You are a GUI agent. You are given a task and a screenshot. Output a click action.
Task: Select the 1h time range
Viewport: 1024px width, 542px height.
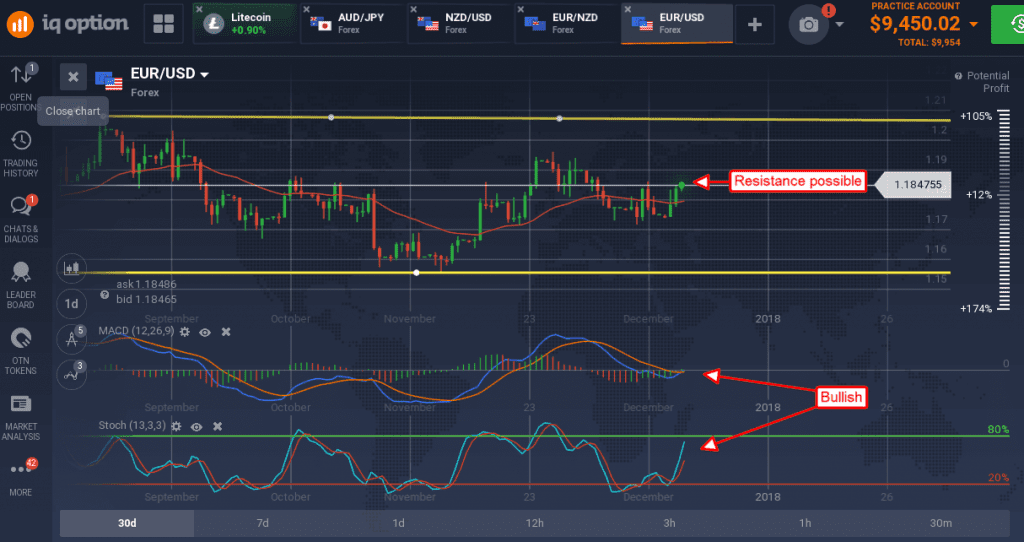coord(805,523)
